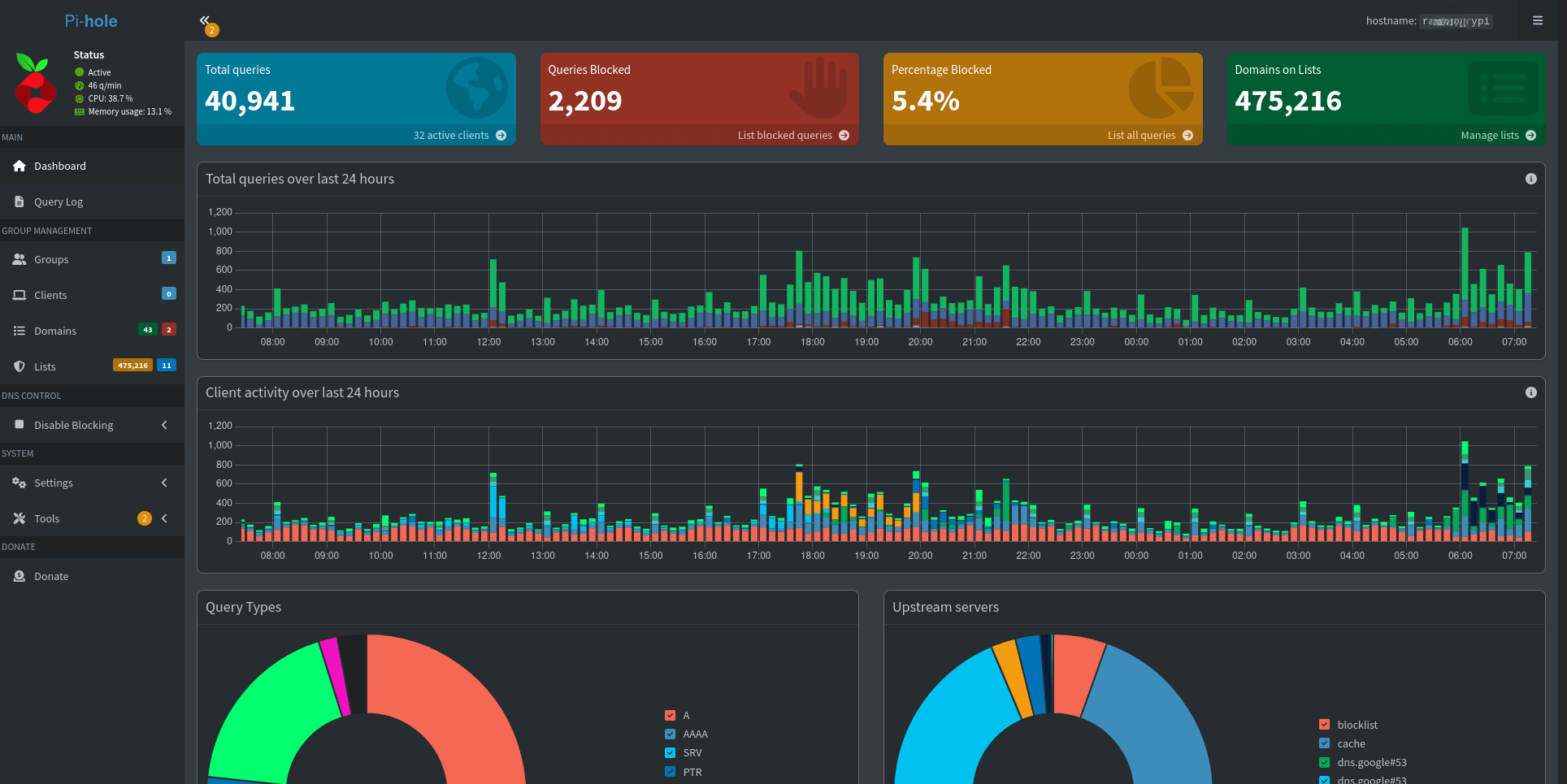
Task: Click the Dashboard home icon
Action: point(20,166)
